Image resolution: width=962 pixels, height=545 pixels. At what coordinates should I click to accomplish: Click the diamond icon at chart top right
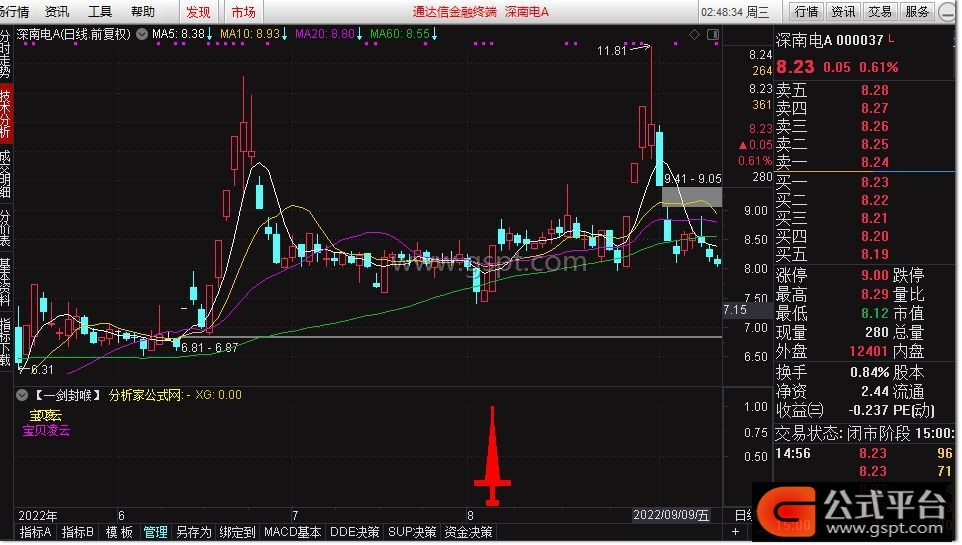coord(694,34)
